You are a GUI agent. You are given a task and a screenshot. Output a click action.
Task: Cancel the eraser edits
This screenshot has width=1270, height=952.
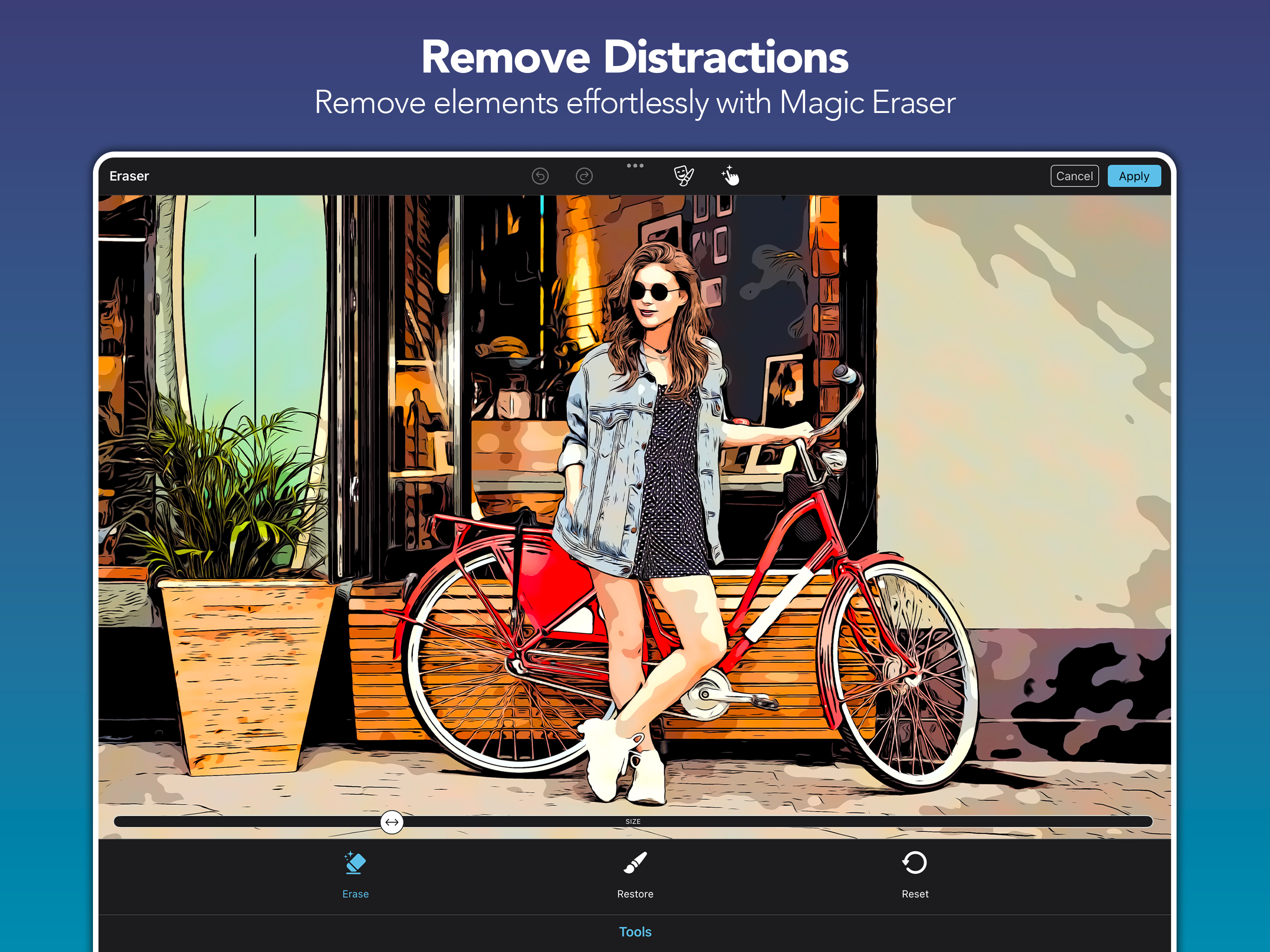(x=1074, y=176)
